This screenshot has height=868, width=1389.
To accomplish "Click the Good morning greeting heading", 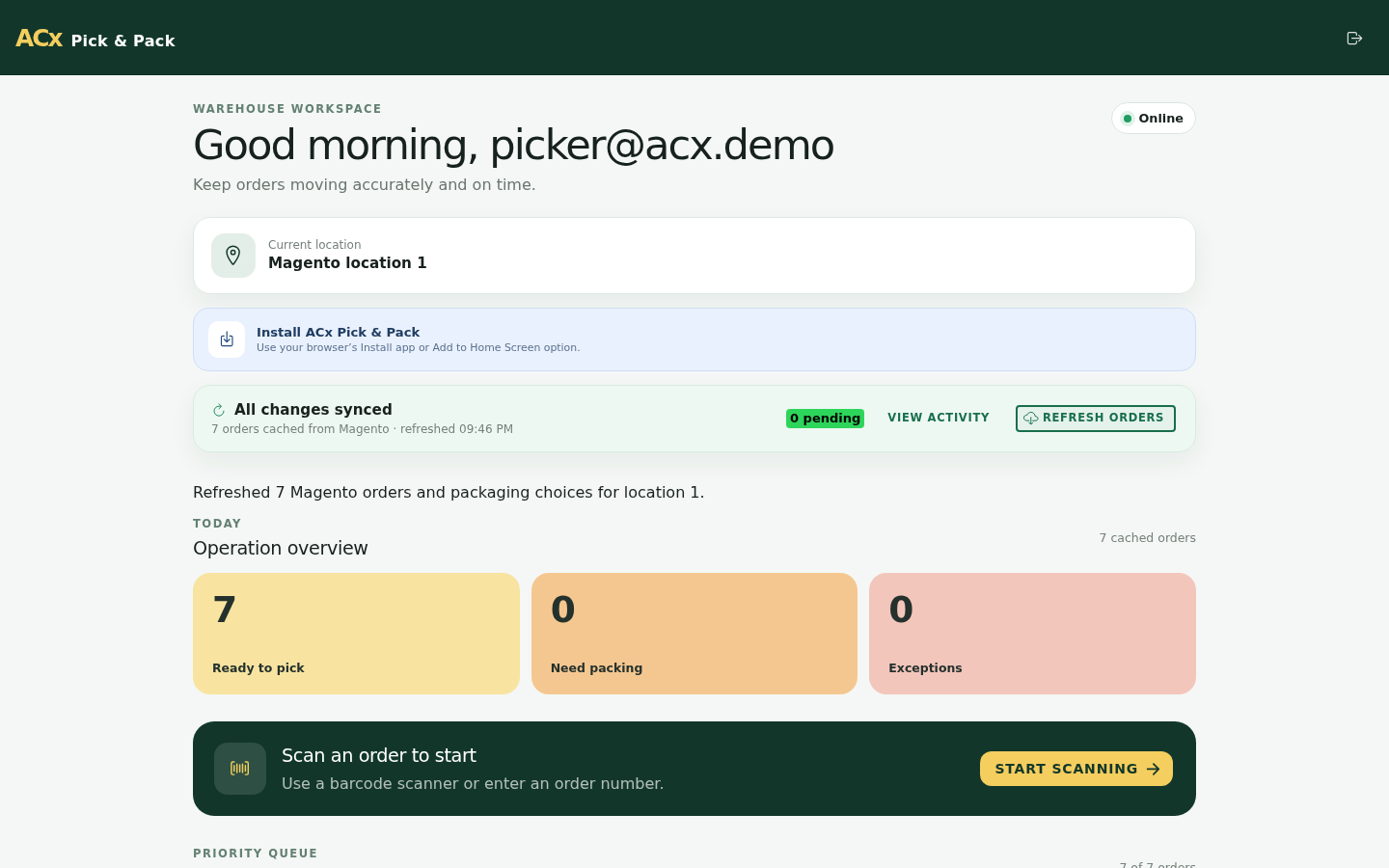I will 513,145.
